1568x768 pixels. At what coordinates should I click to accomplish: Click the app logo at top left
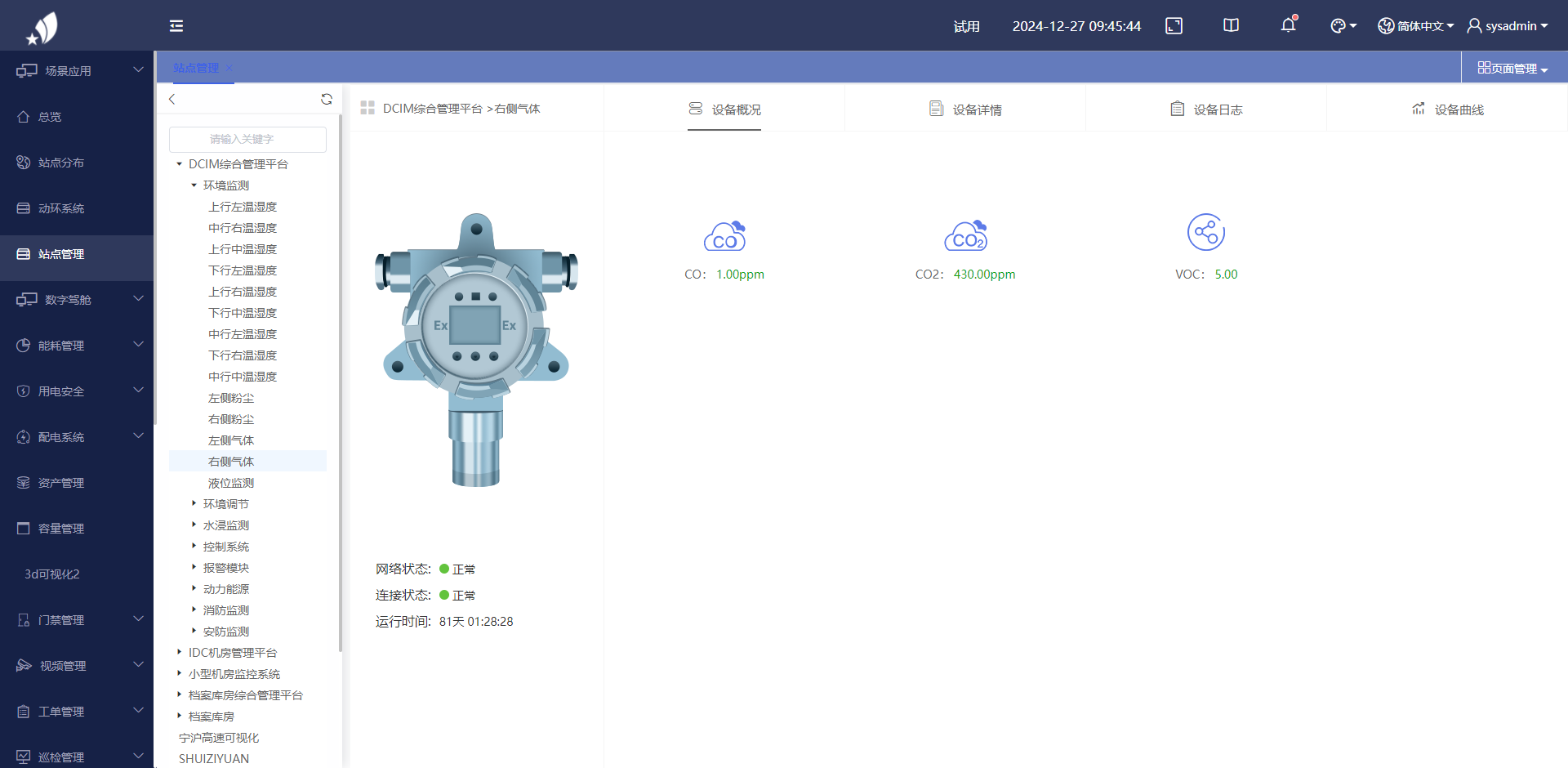(x=42, y=28)
